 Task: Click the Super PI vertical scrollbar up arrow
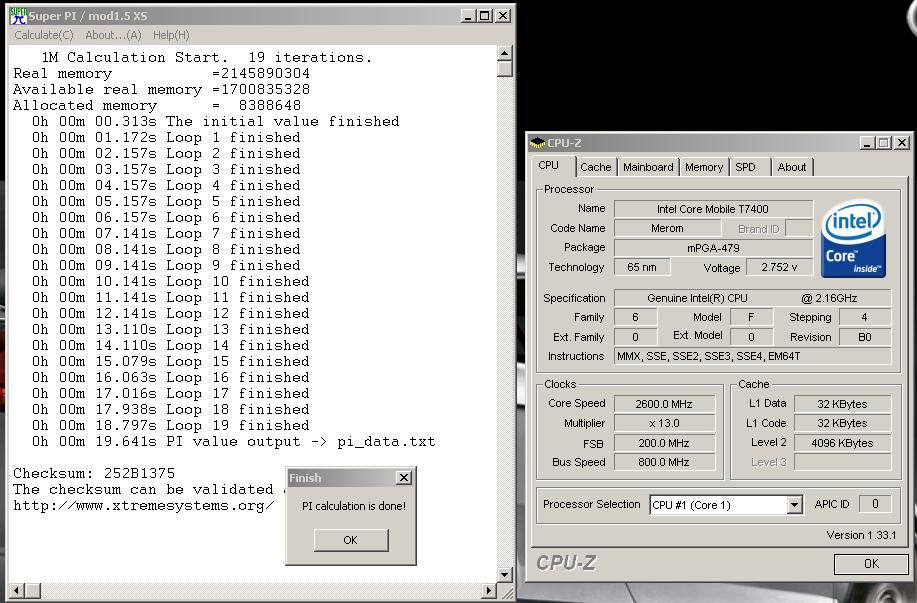pos(505,53)
